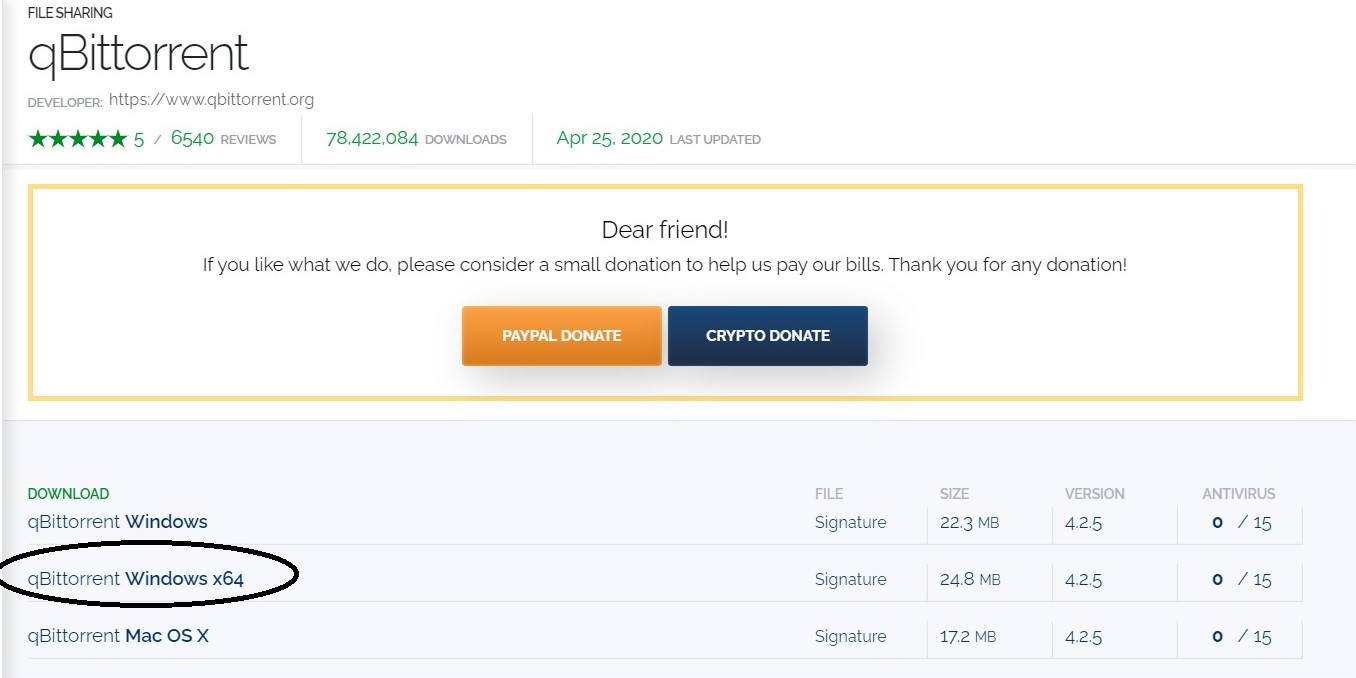
Task: Click the five-star rating icons
Action: pos(78,139)
